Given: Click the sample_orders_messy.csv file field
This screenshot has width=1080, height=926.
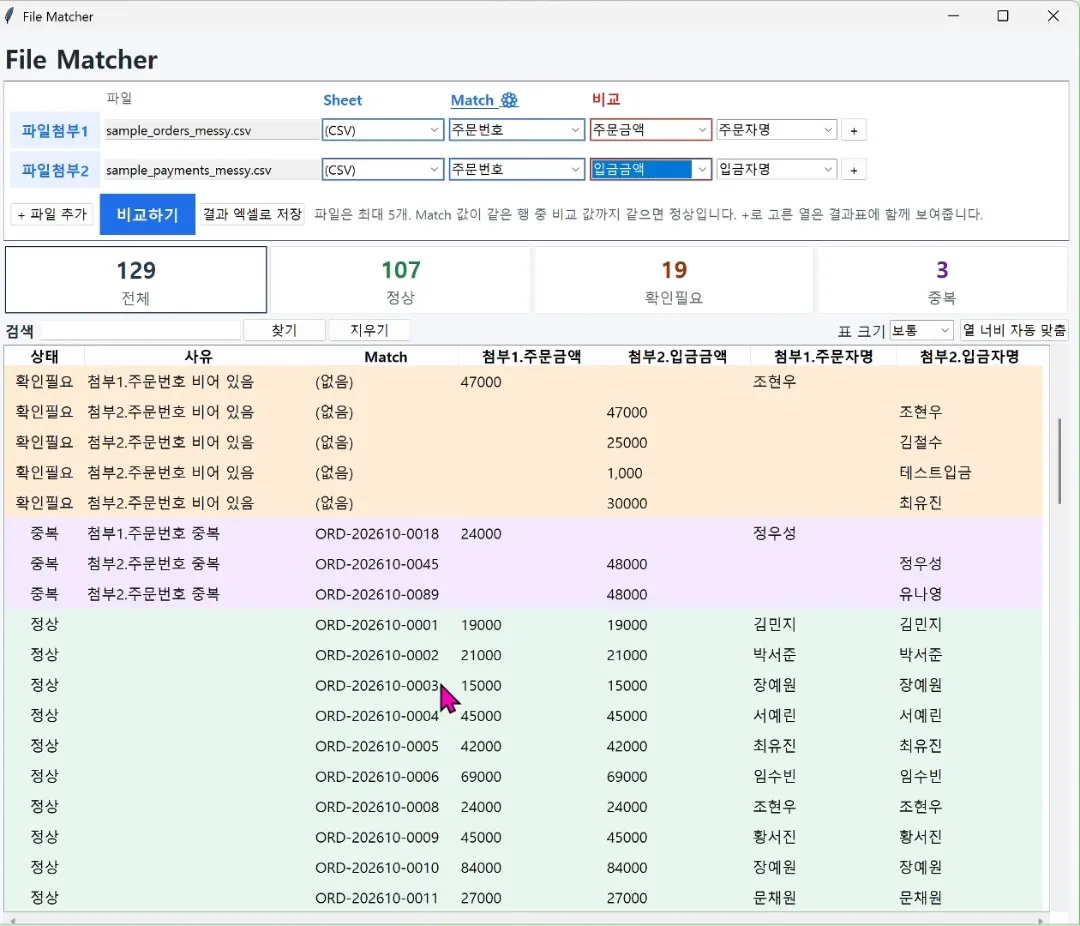Looking at the screenshot, I should click(x=211, y=130).
